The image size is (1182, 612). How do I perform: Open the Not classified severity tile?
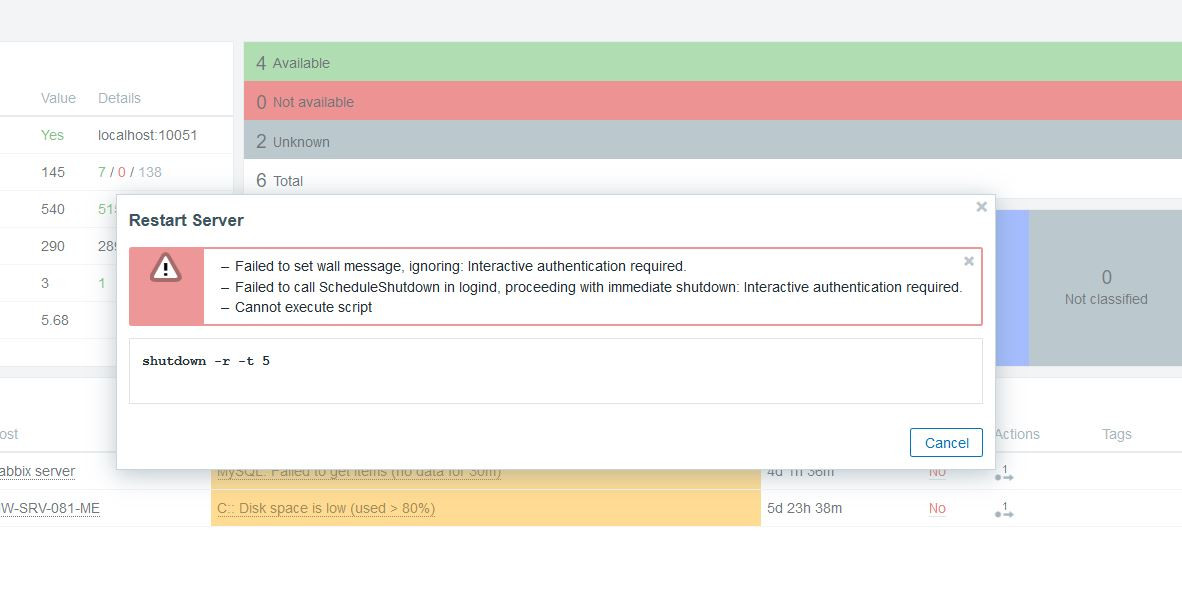(1105, 287)
